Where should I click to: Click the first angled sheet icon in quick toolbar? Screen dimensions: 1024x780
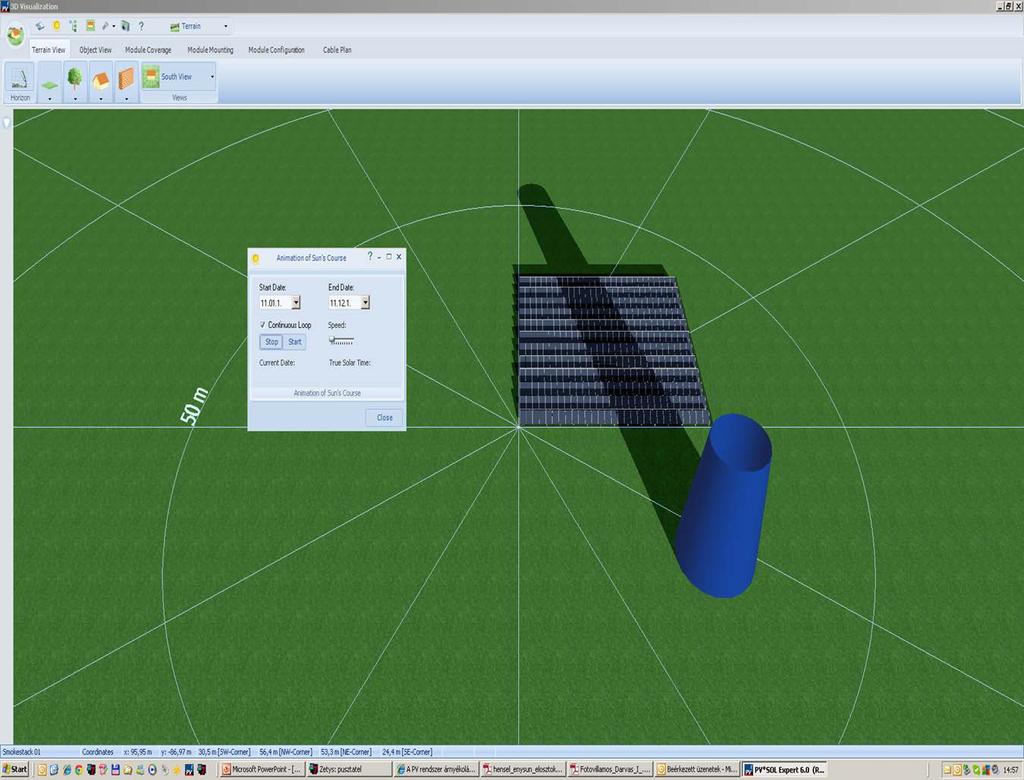(40, 26)
